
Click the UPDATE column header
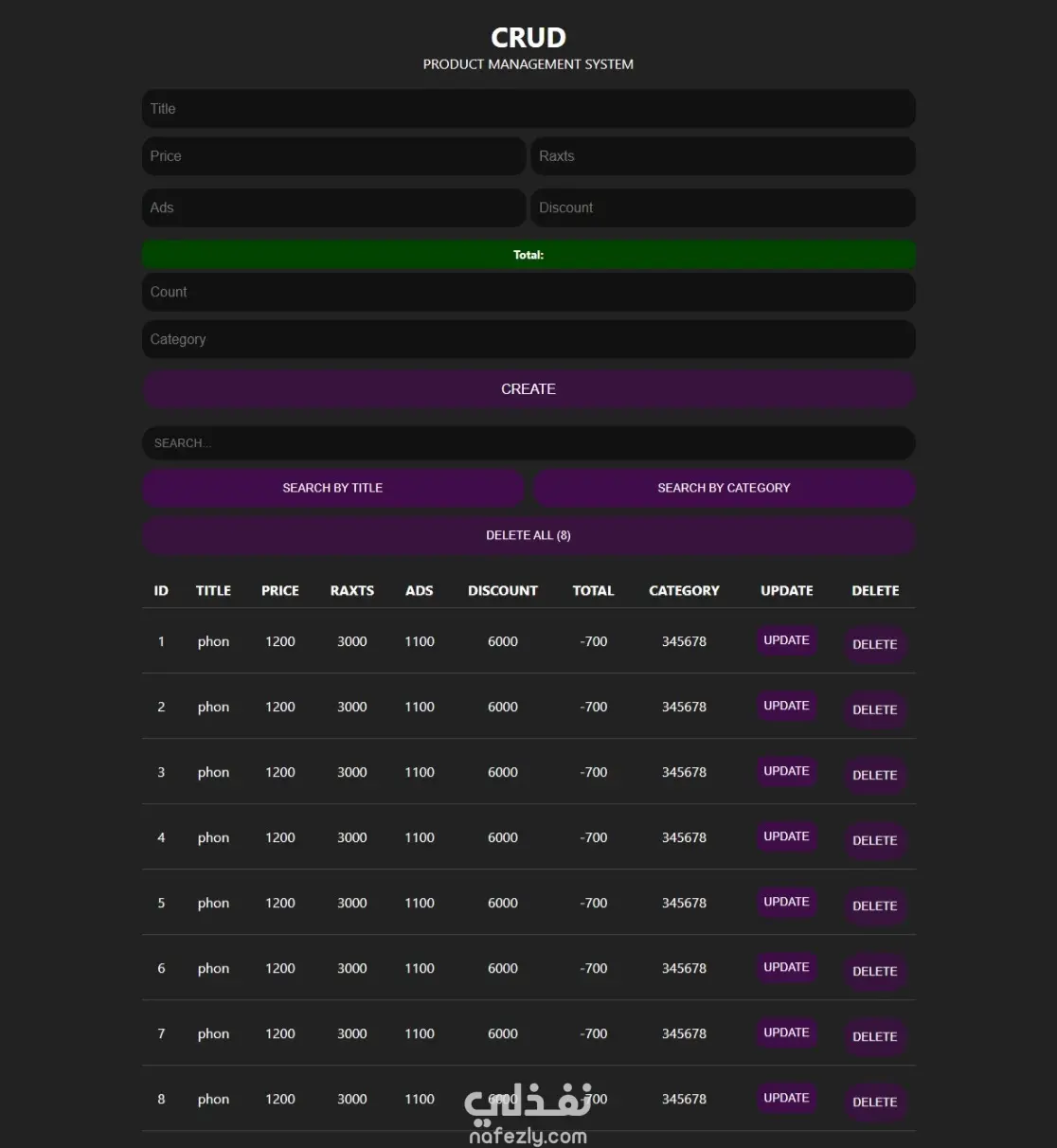(x=787, y=590)
